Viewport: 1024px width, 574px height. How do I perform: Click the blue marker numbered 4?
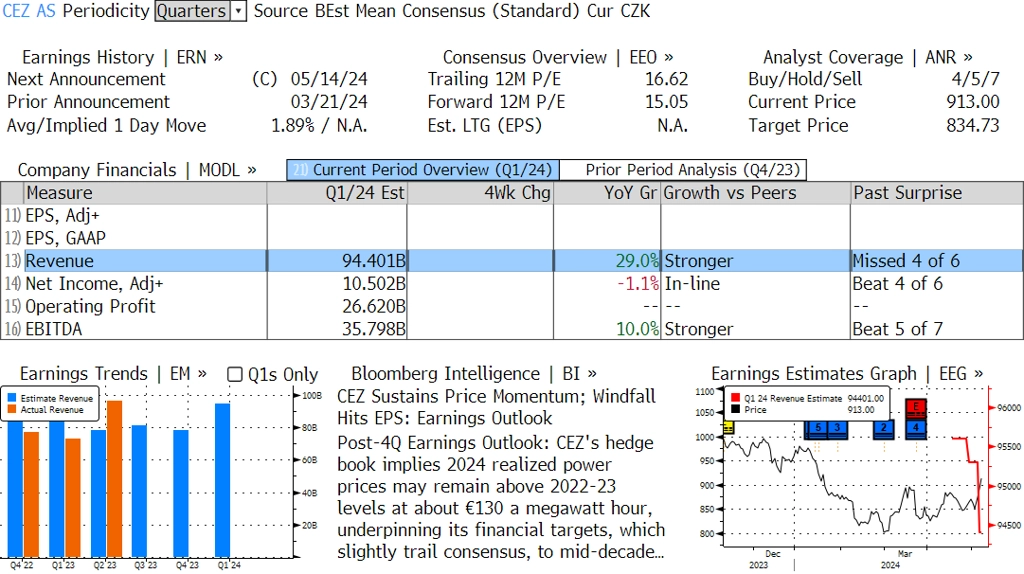point(916,428)
